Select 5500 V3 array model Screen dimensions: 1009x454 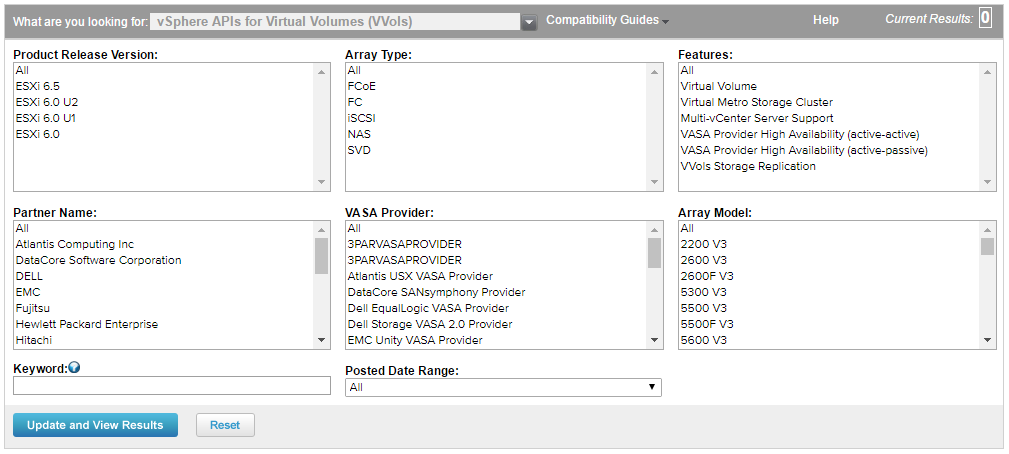829,309
